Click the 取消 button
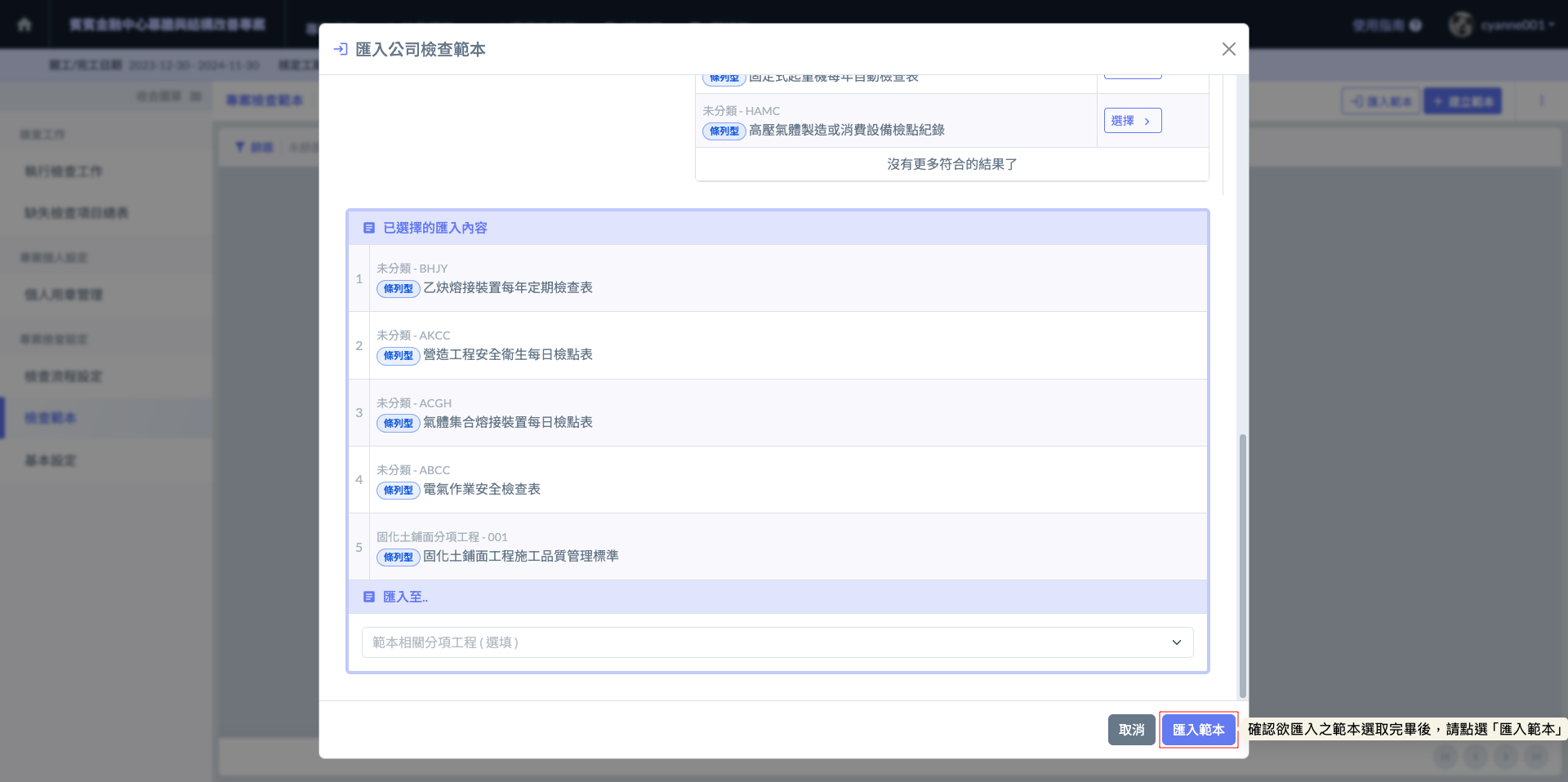The image size is (1568, 782). (x=1131, y=730)
